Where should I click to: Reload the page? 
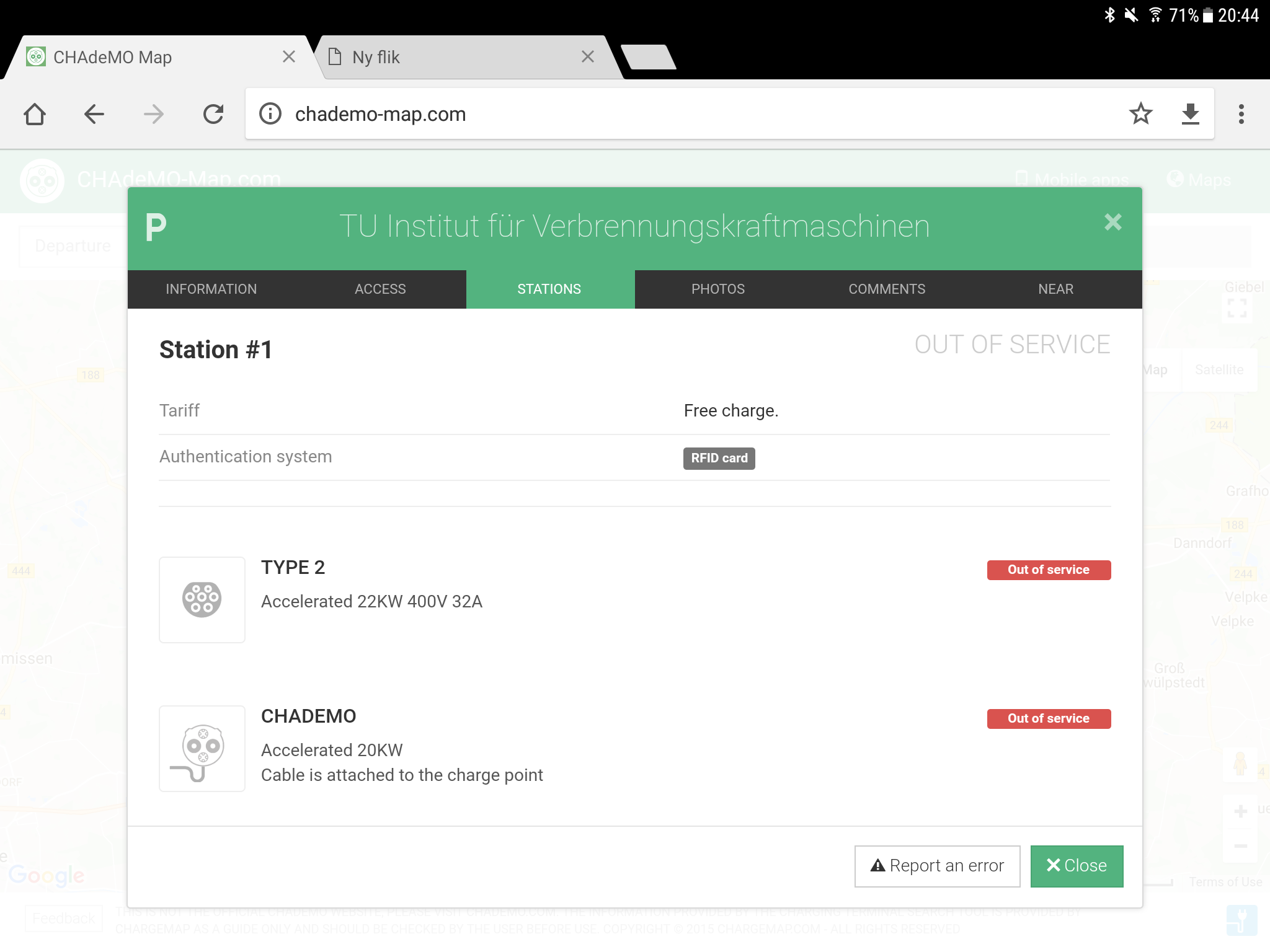(213, 114)
